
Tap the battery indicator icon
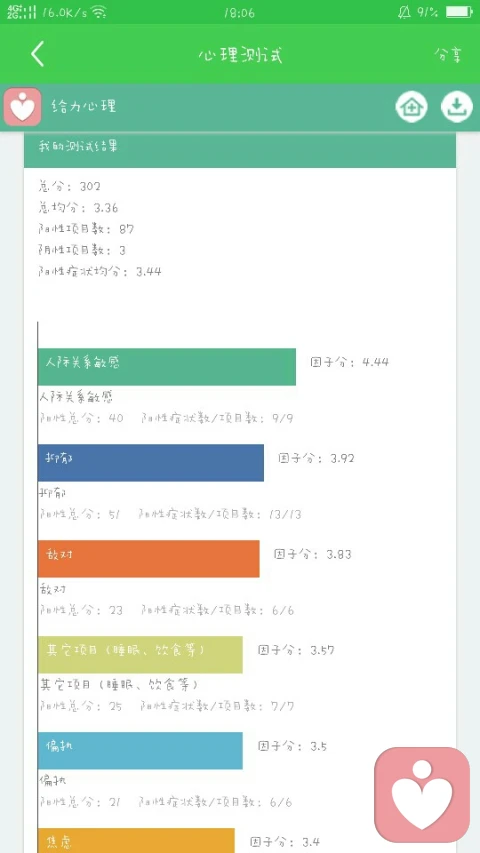click(x=459, y=12)
